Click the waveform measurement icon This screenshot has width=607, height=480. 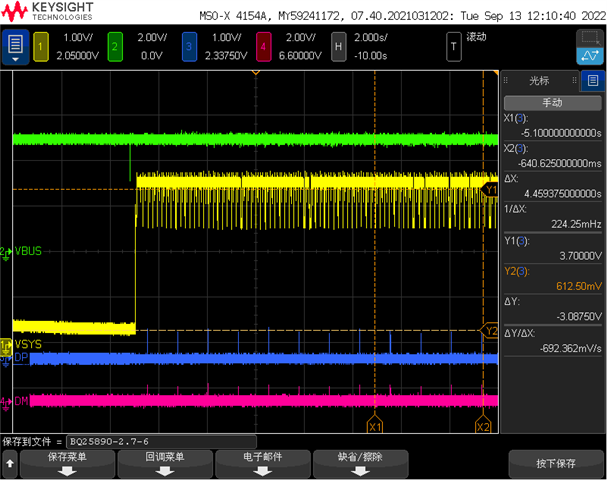(x=590, y=56)
